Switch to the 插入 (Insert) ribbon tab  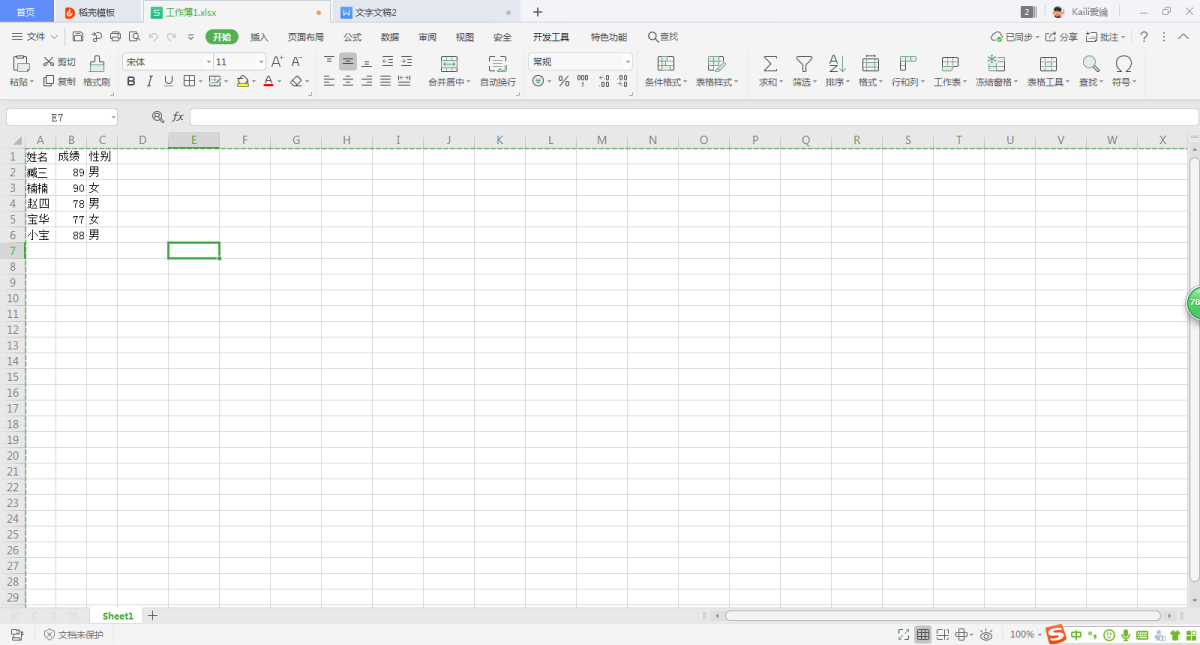click(259, 37)
